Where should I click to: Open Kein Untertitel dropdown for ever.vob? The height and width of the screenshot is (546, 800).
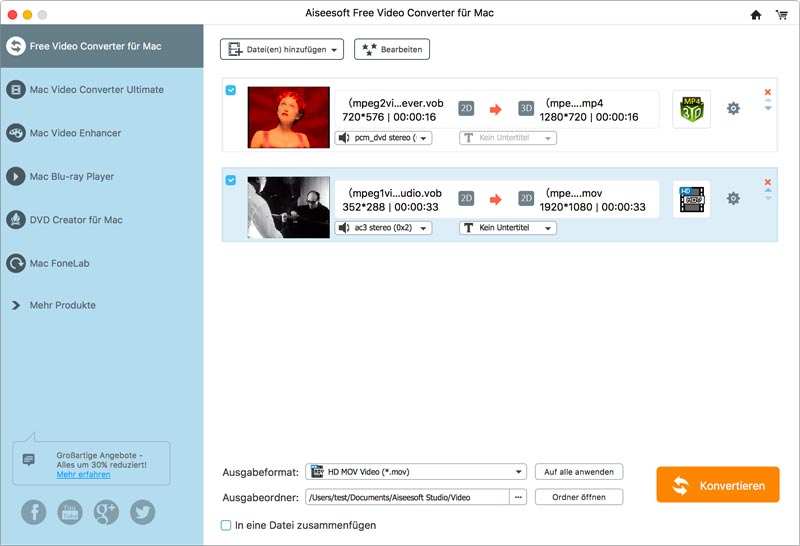point(508,138)
